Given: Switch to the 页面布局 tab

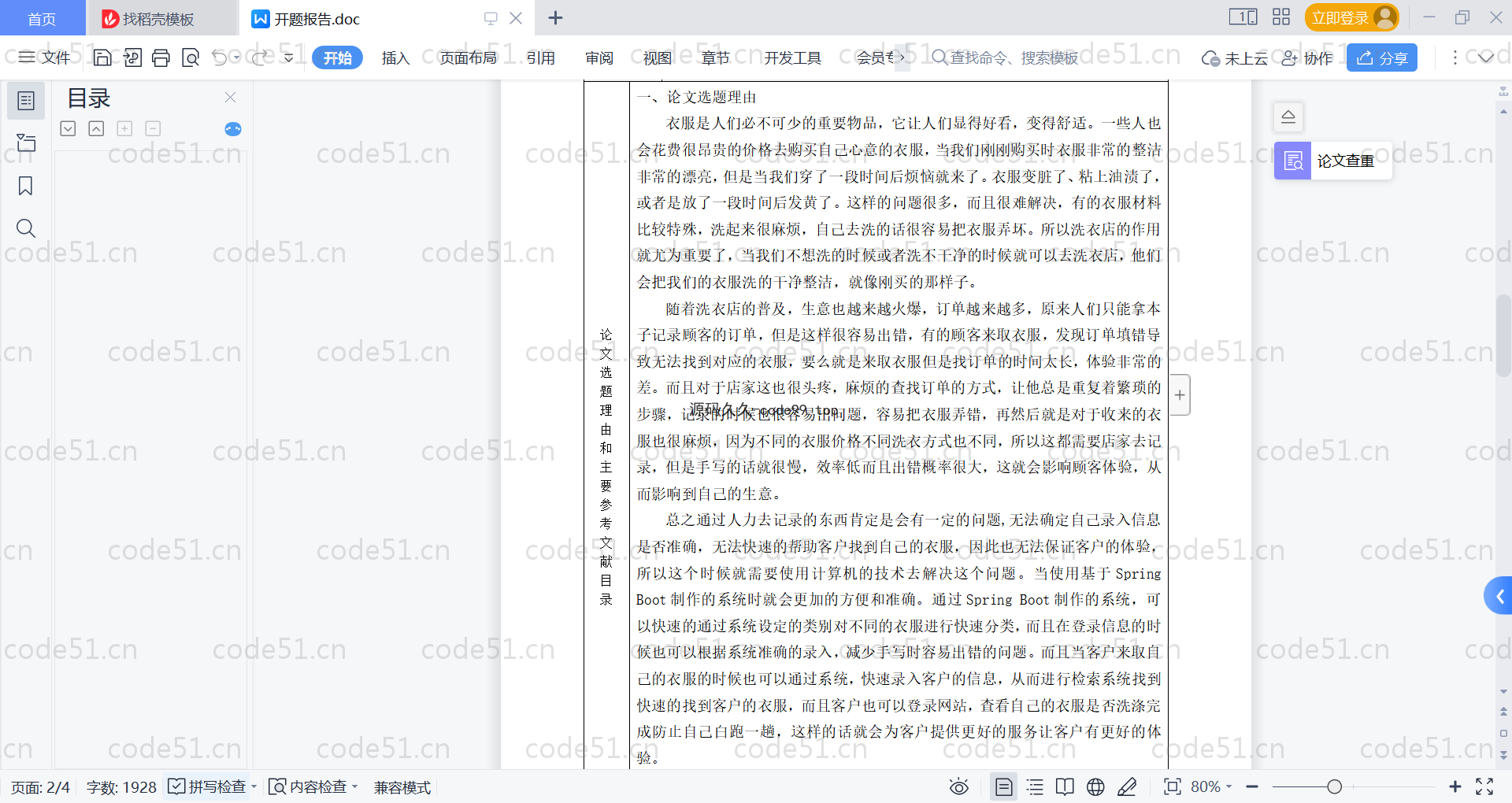Looking at the screenshot, I should pos(468,57).
